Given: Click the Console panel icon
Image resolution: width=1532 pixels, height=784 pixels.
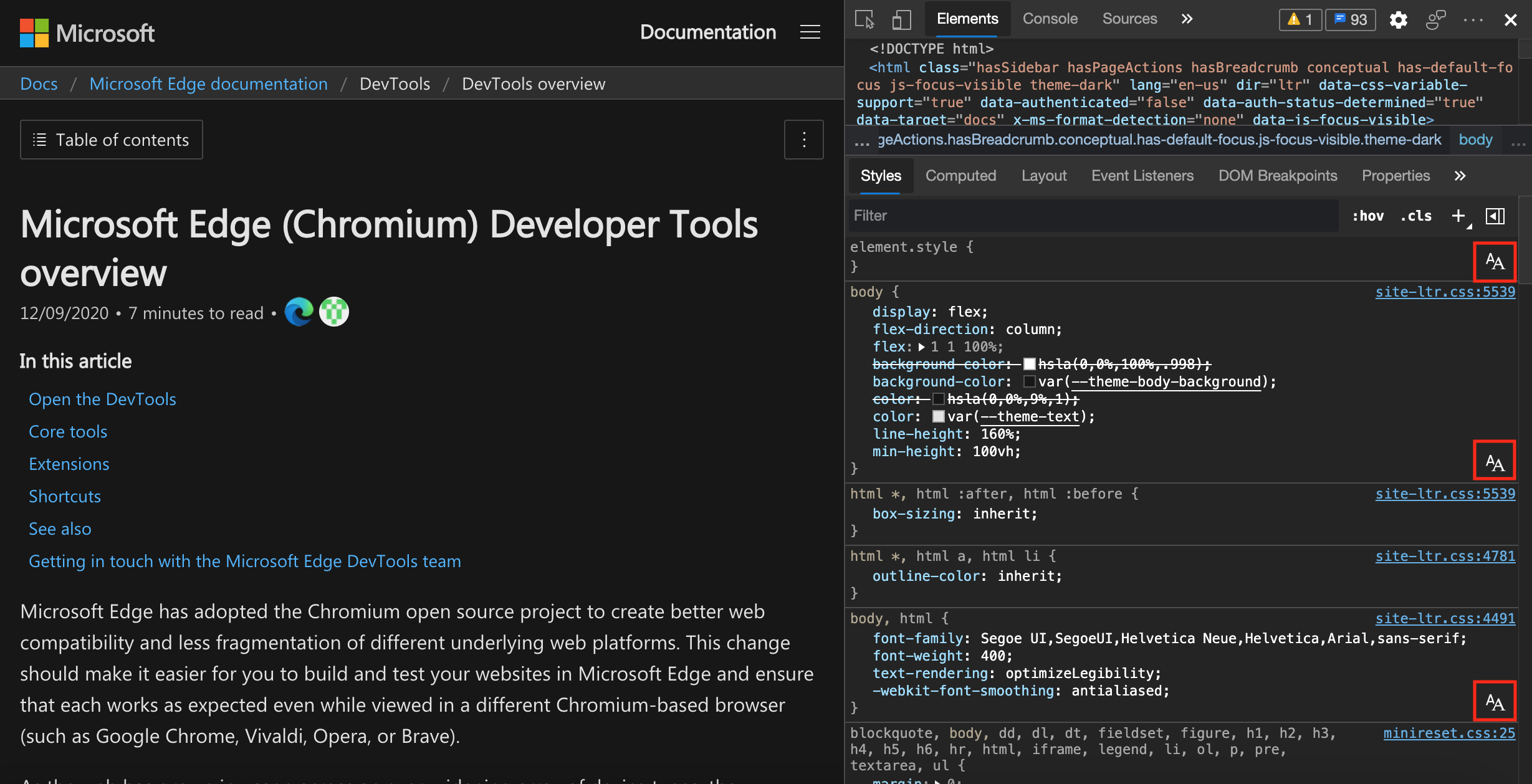Looking at the screenshot, I should tap(1049, 18).
